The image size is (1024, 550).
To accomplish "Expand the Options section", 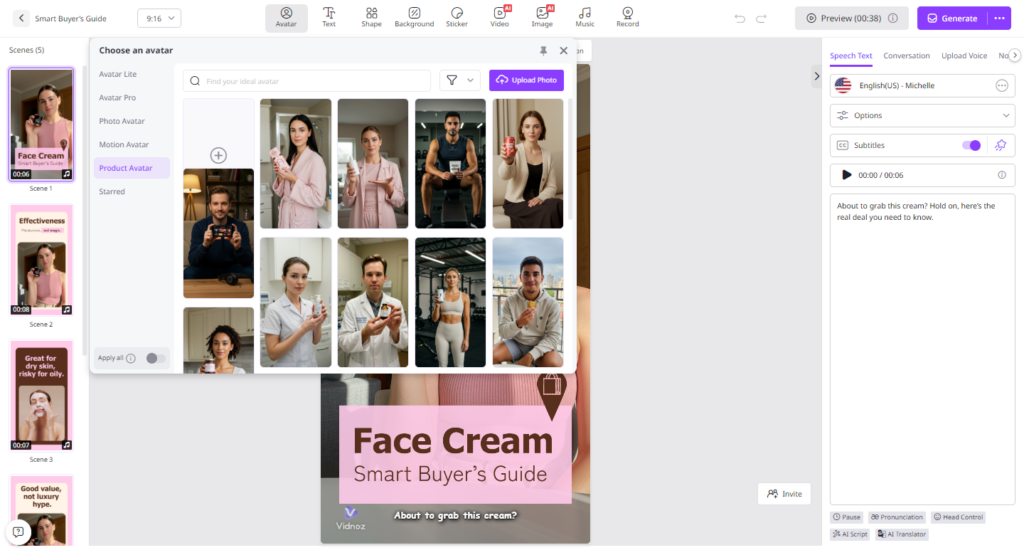I will coord(922,116).
